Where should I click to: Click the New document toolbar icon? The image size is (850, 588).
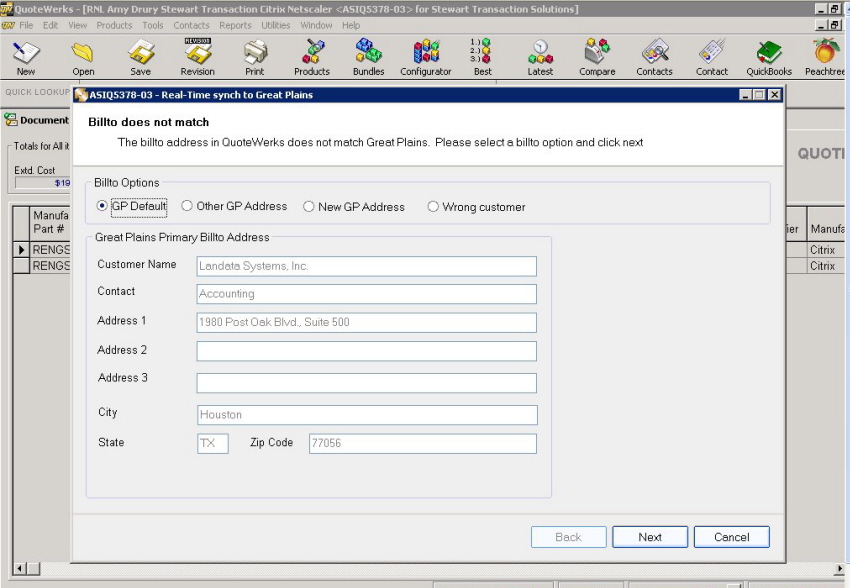tap(25, 57)
